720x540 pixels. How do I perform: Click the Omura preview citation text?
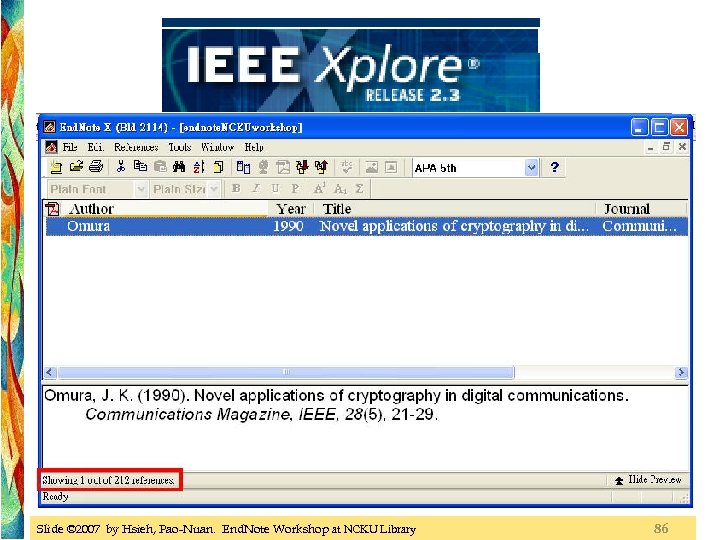click(336, 405)
